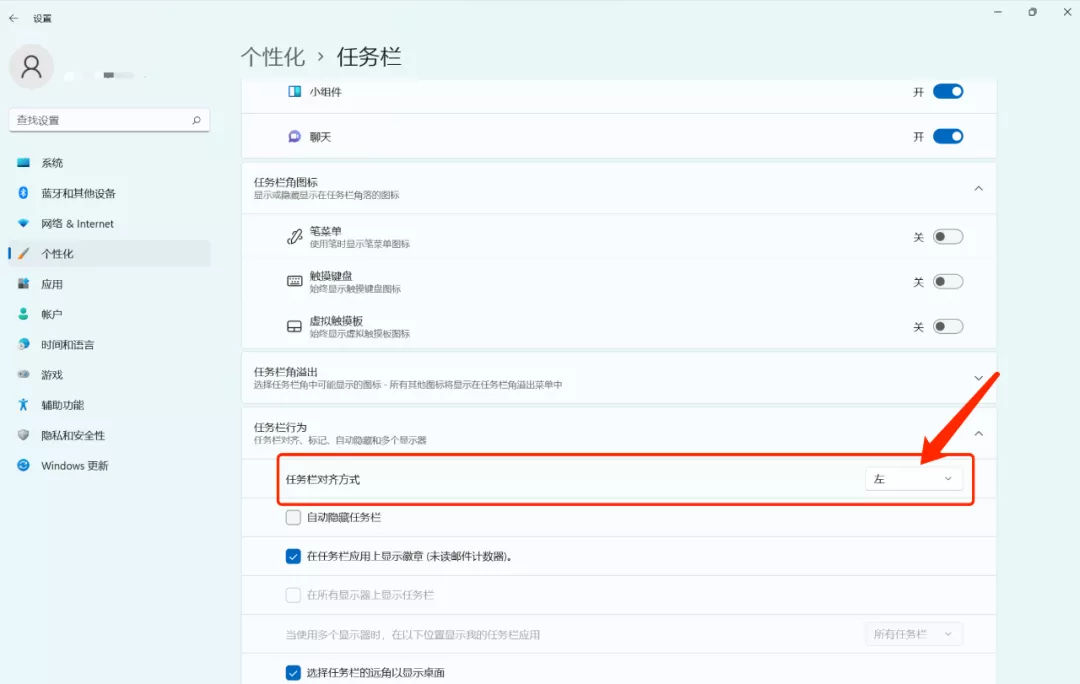This screenshot has height=684, width=1080.
Task: Click the globe icon beside 时间和语言
Action: tap(23, 344)
